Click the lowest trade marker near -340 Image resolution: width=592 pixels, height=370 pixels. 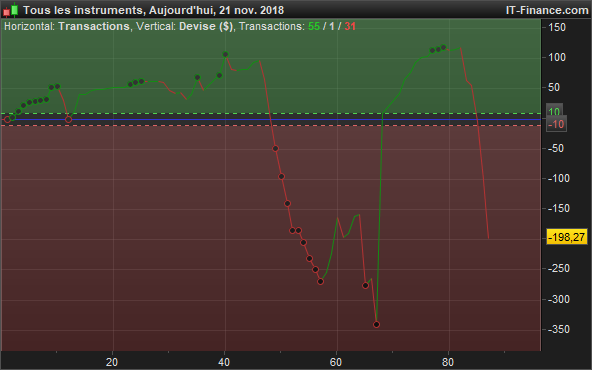coord(376,324)
